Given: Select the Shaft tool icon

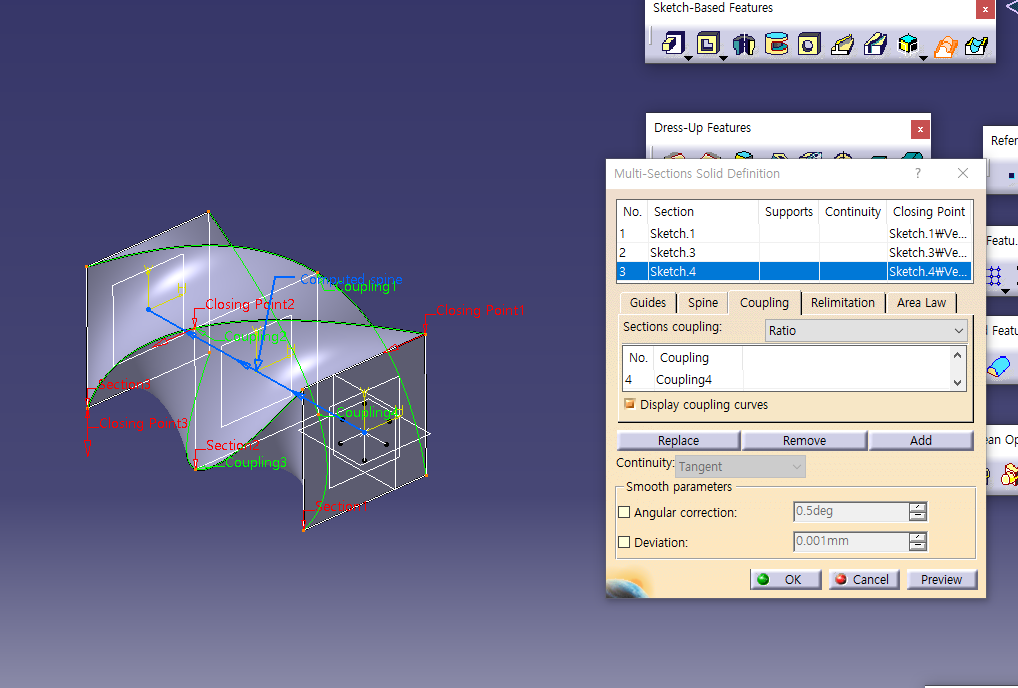Looking at the screenshot, I should tap(743, 43).
